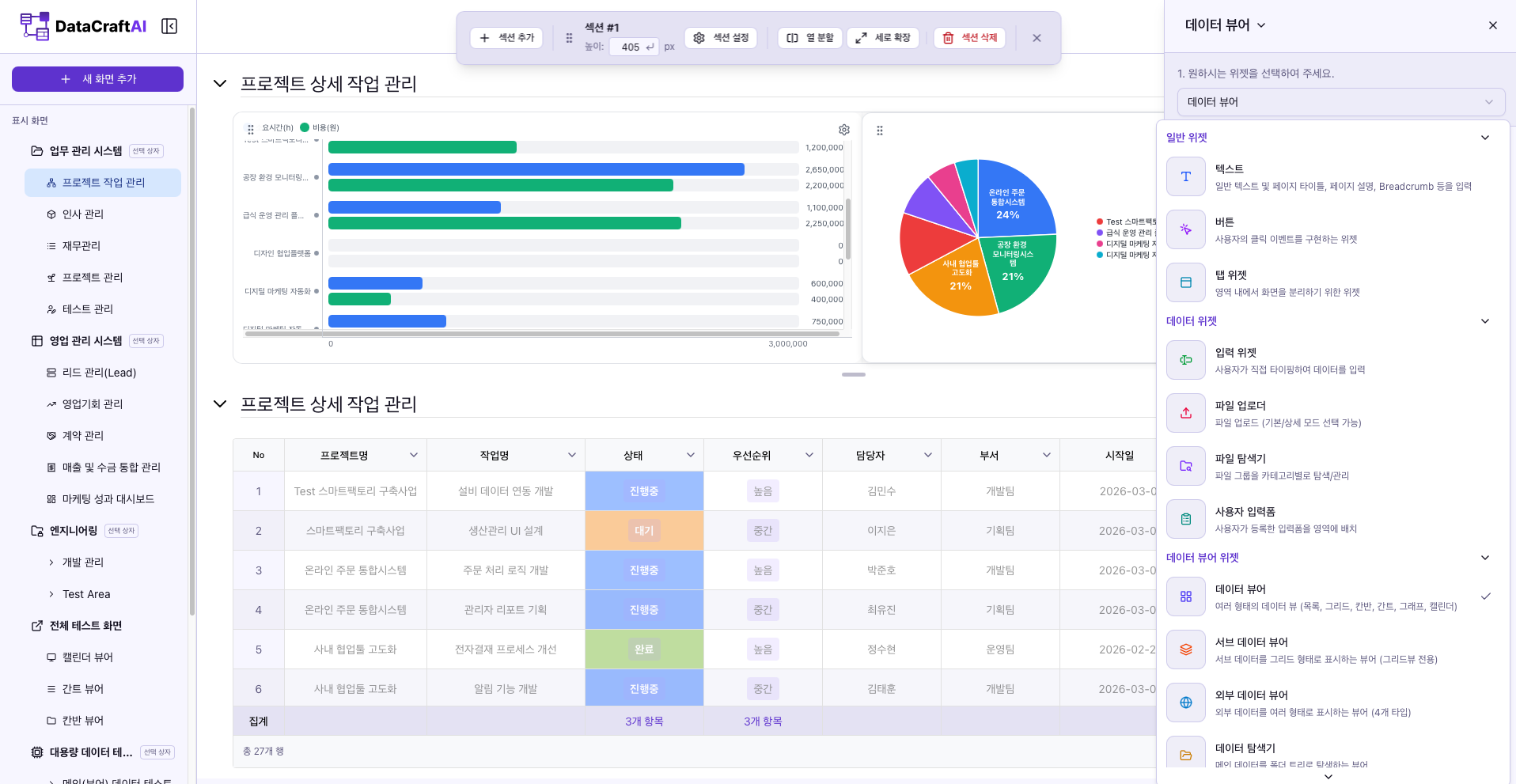Click the 섹션 추가 button
1516x784 pixels.
click(x=506, y=38)
